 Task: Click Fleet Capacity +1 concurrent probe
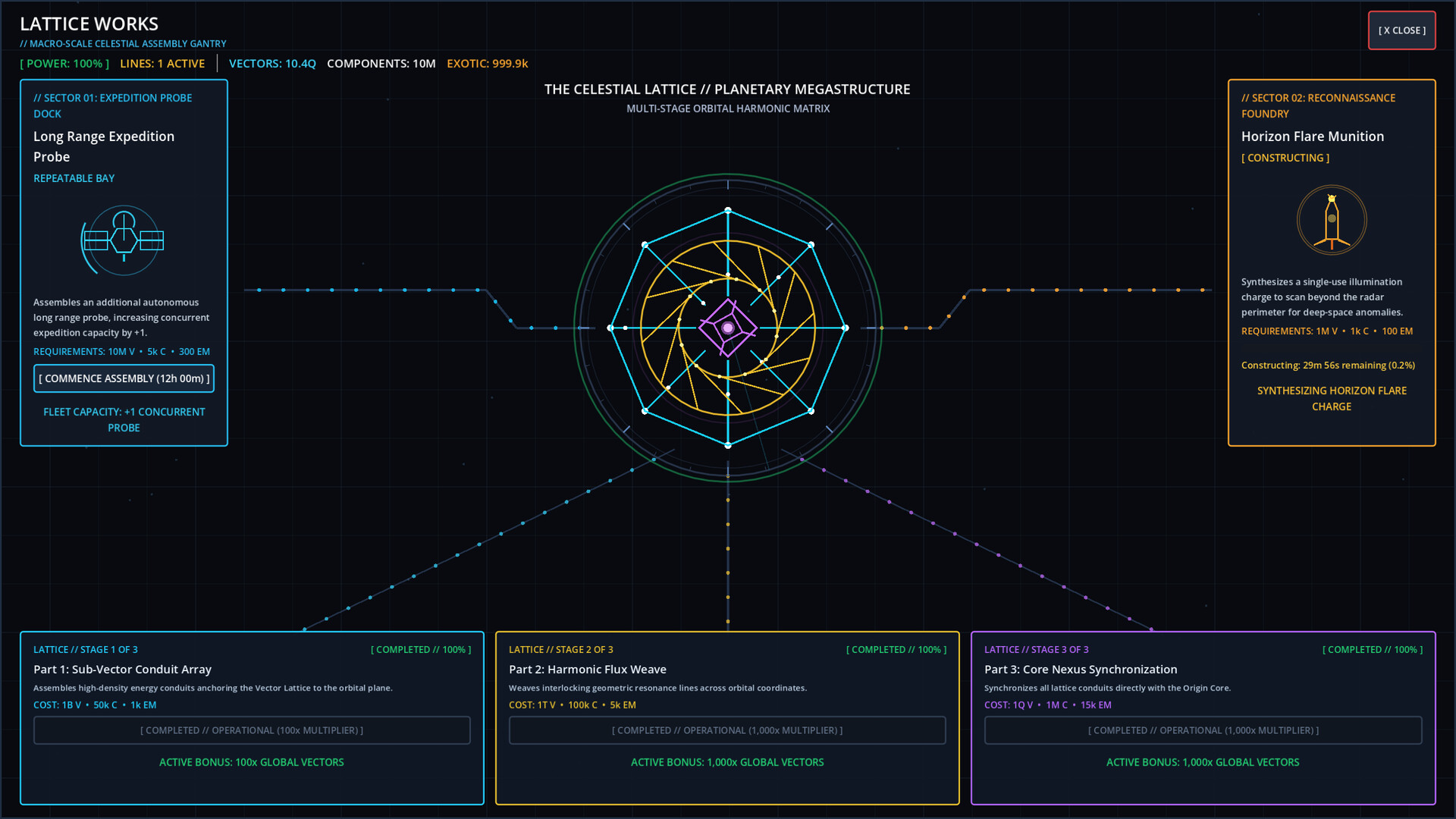tap(124, 419)
